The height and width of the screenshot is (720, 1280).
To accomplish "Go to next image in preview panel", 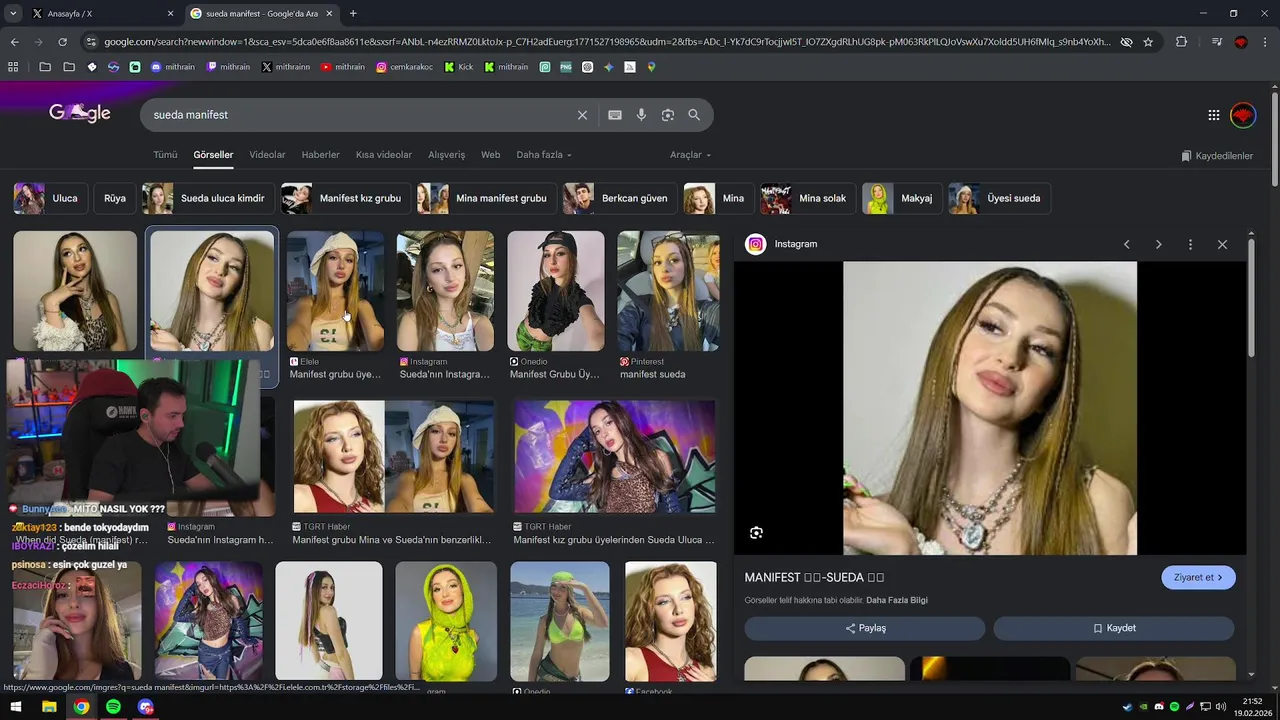I will coord(1158,244).
